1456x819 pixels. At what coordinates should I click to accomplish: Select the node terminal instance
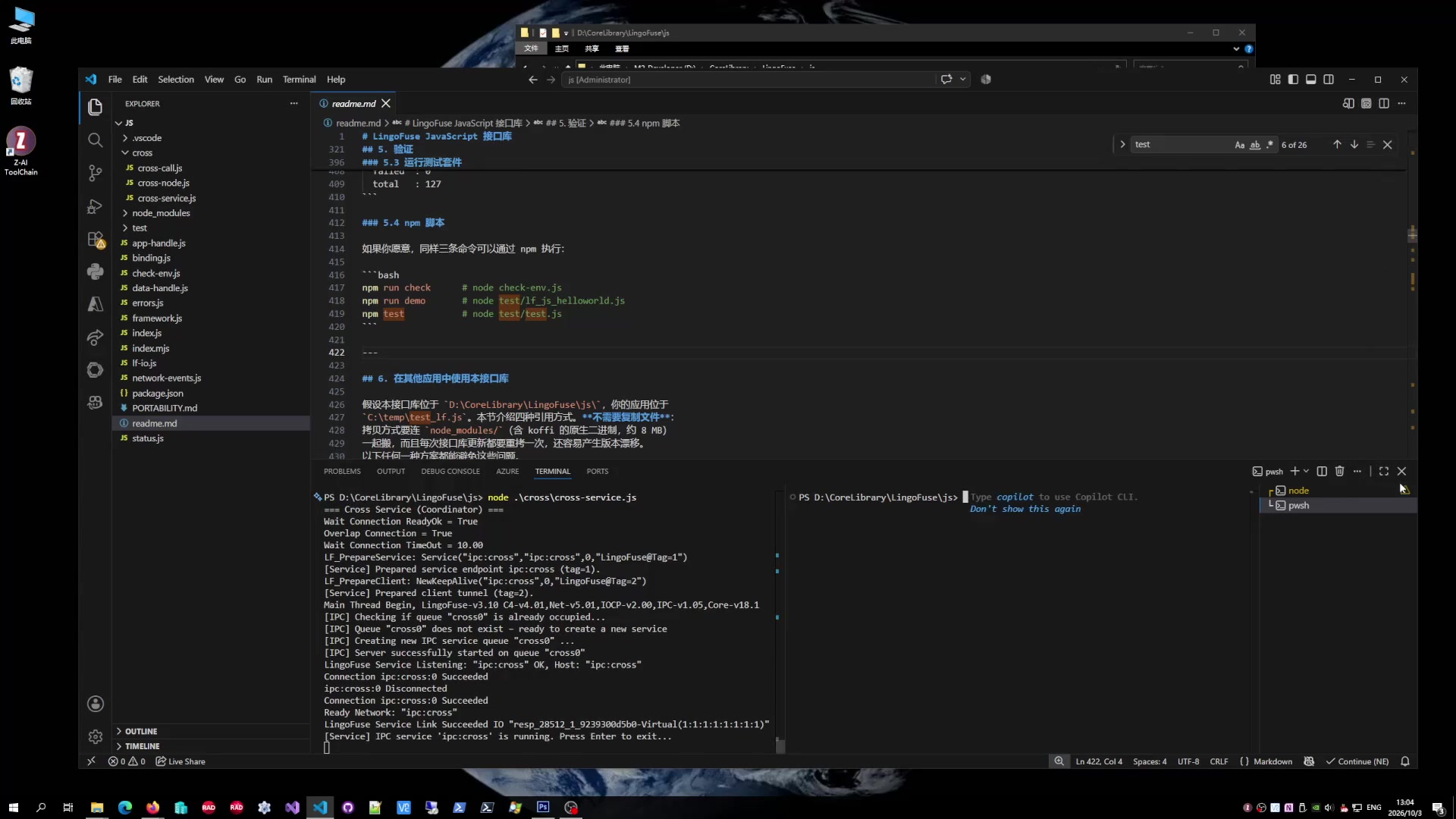point(1338,491)
